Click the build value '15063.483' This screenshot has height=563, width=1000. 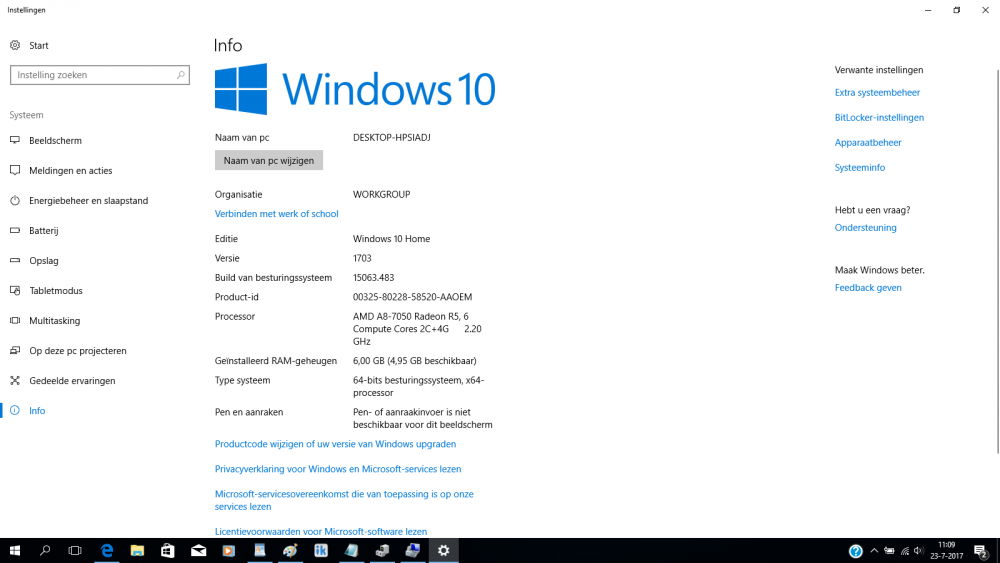tap(374, 277)
